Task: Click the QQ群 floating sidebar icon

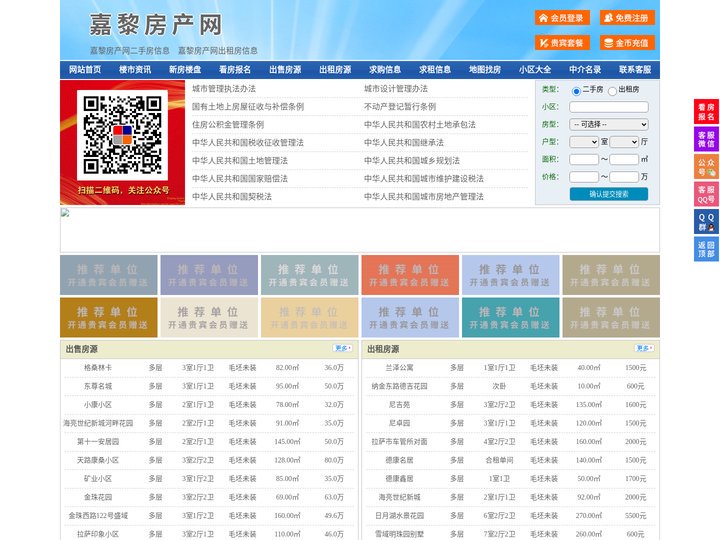Action: click(706, 222)
